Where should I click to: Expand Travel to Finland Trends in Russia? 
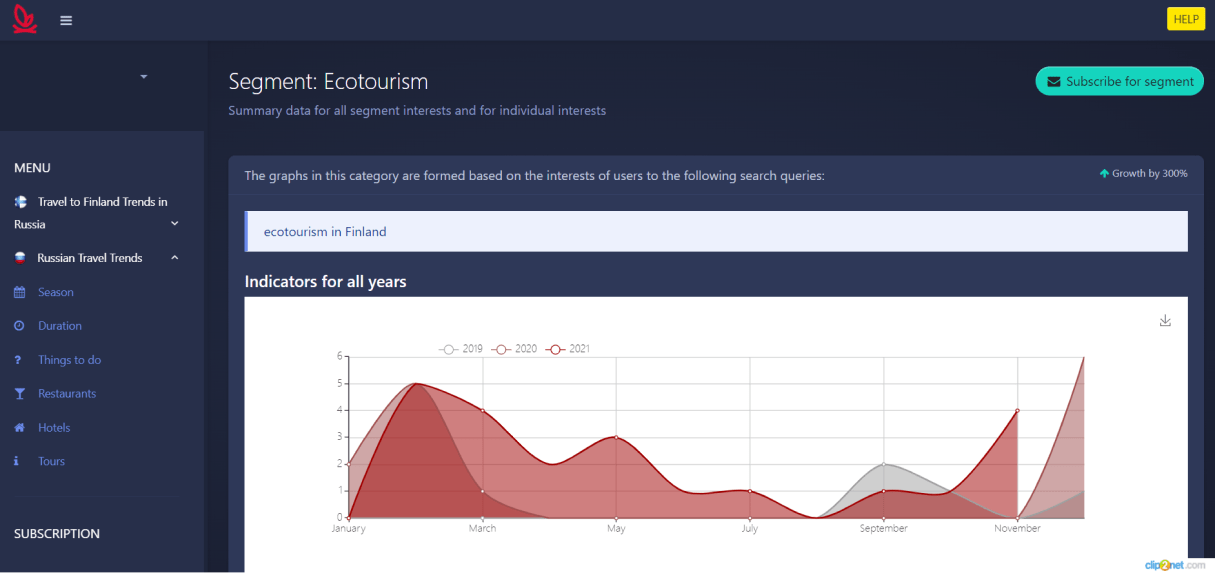point(174,224)
